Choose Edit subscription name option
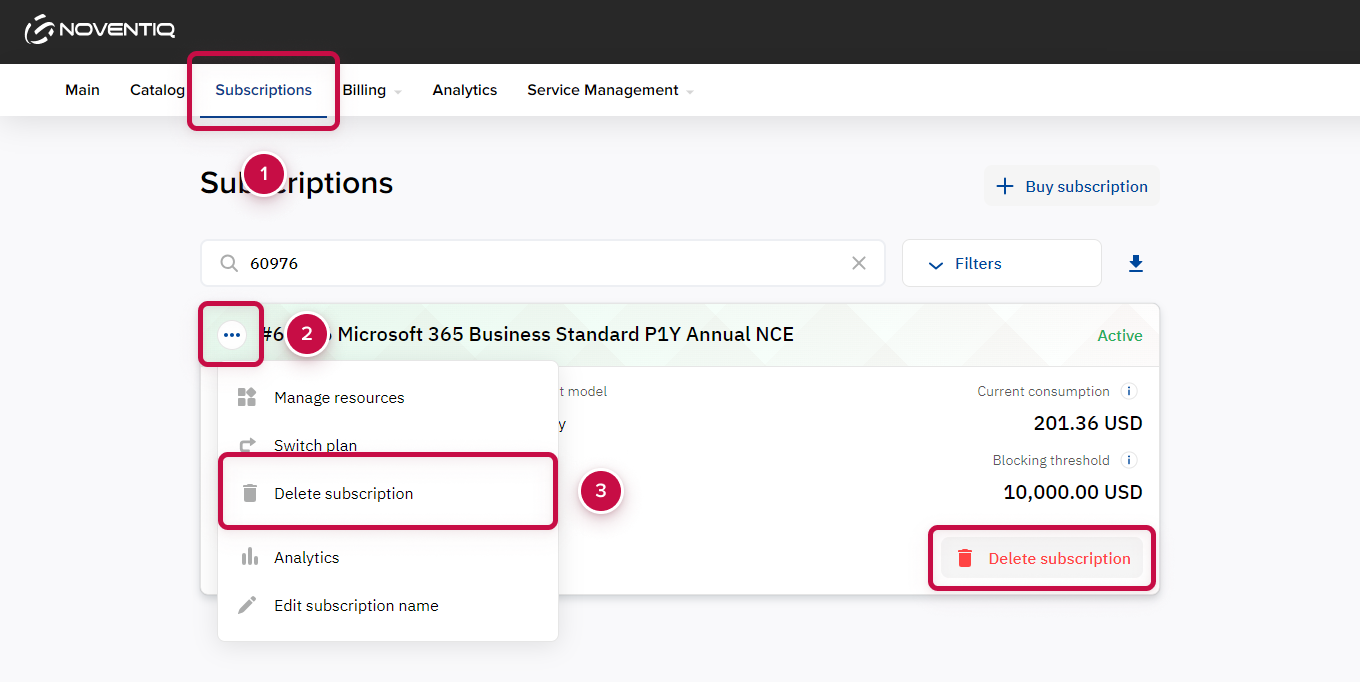This screenshot has width=1360, height=682. click(x=356, y=605)
